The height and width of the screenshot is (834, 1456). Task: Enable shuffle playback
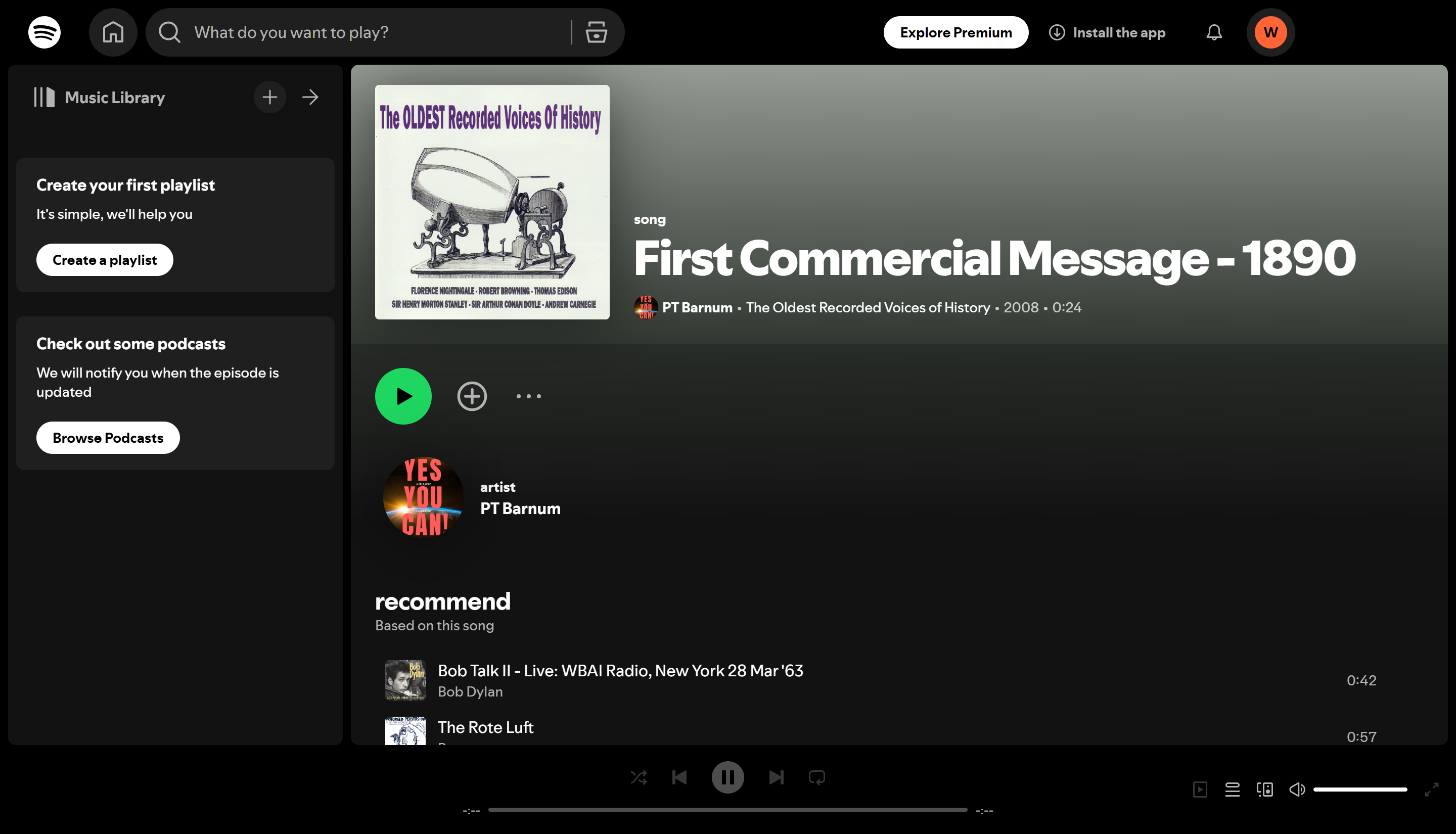click(639, 777)
